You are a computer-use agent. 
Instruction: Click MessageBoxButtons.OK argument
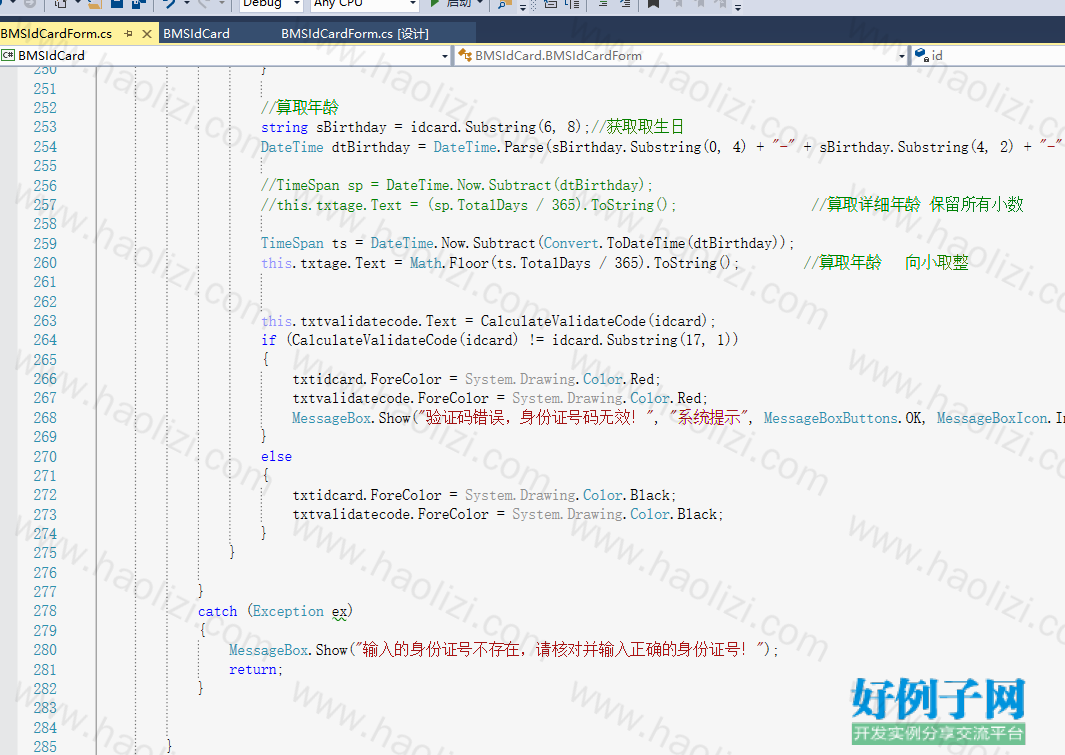point(843,418)
